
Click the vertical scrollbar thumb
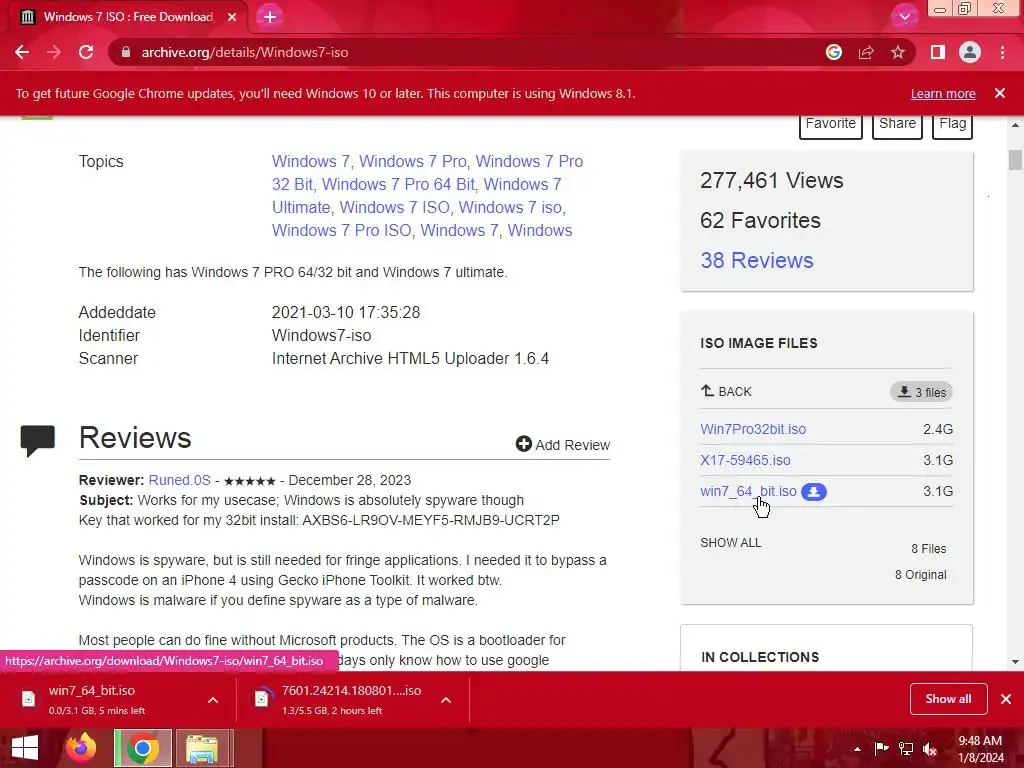coord(1015,160)
